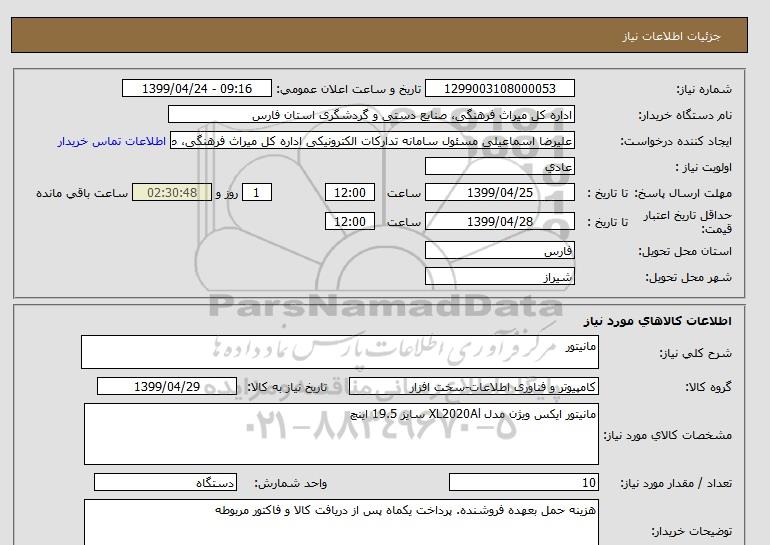The width and height of the screenshot is (770, 545).
Task: Click the label شهر محل تحویل
Action: 688,277
